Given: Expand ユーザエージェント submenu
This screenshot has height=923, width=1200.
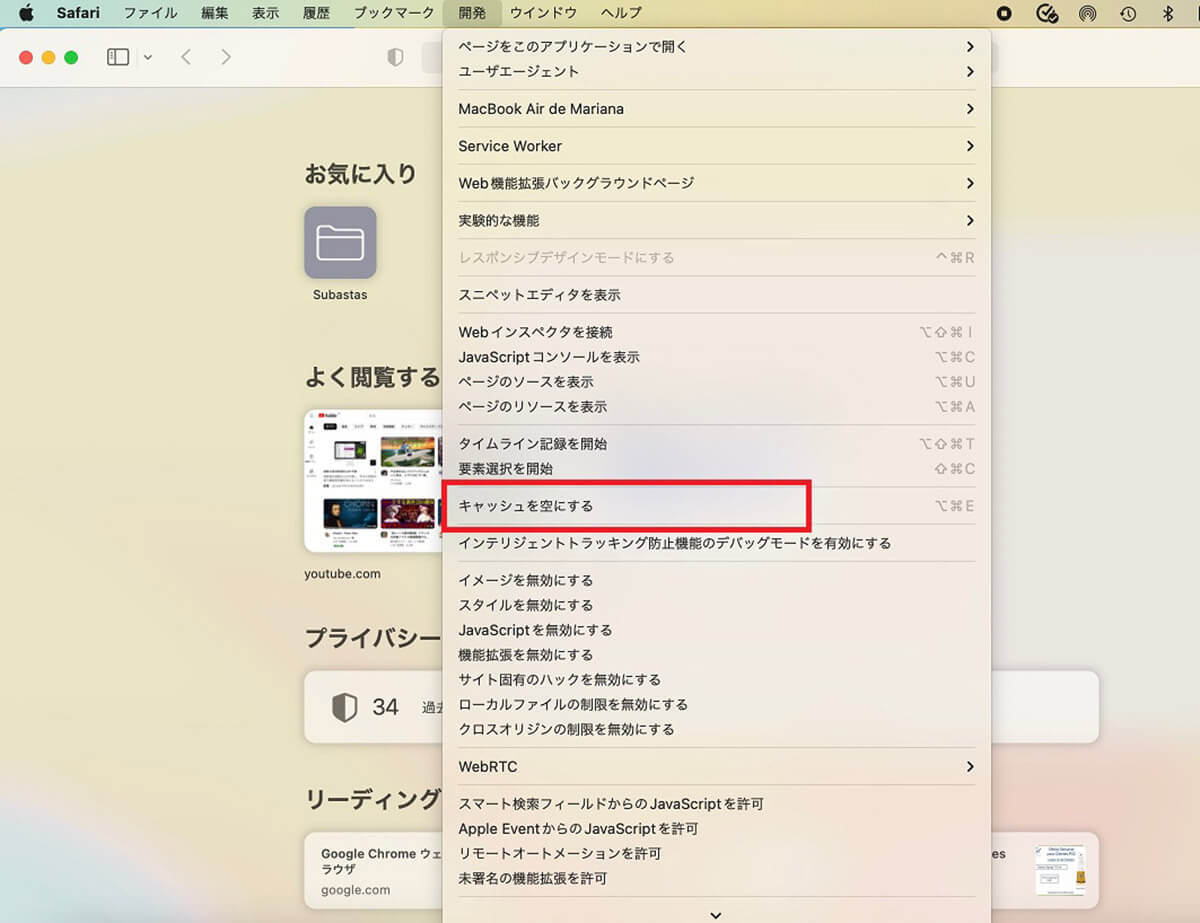Looking at the screenshot, I should coord(717,71).
